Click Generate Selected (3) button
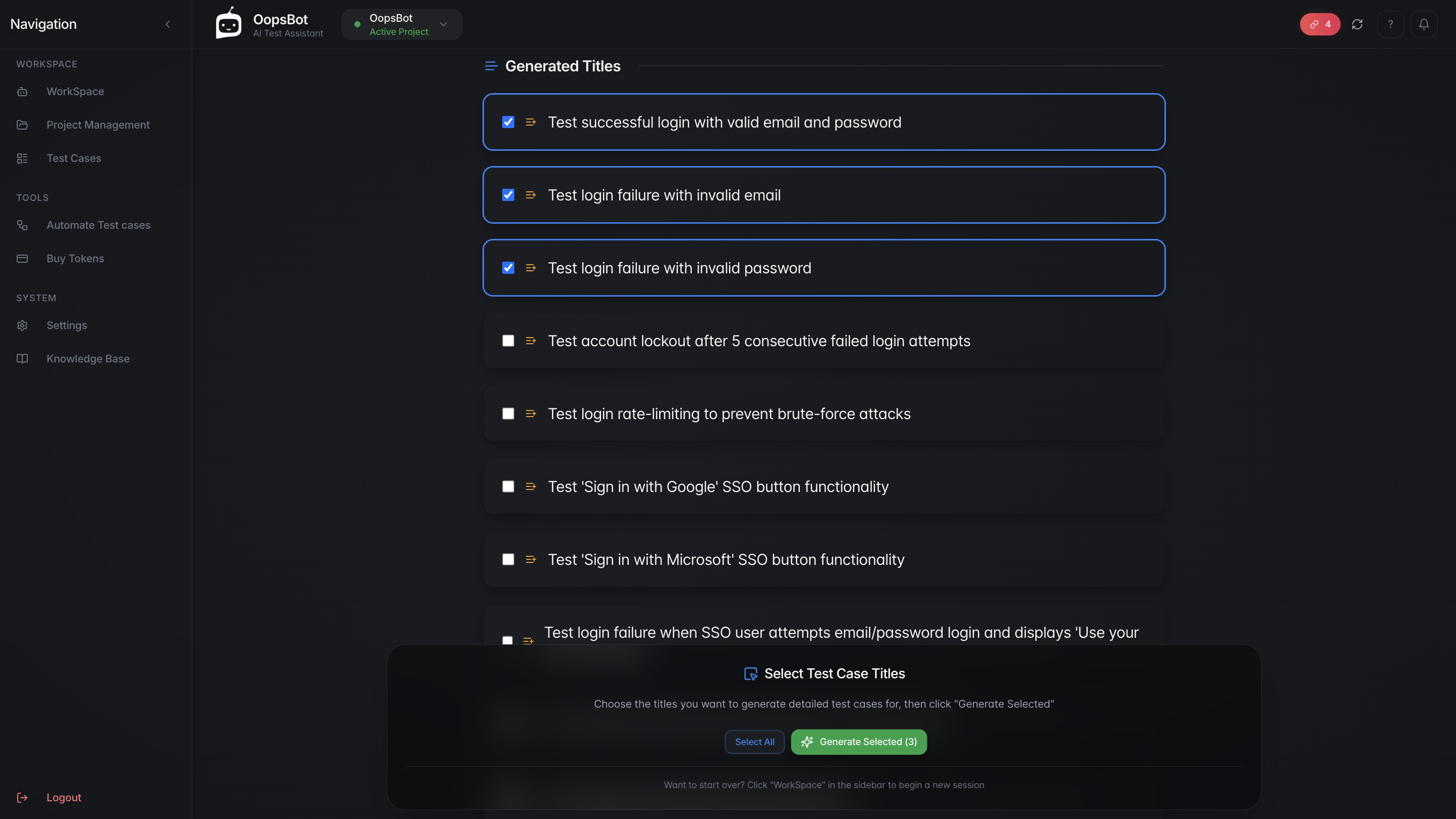Image resolution: width=1456 pixels, height=819 pixels. (859, 742)
